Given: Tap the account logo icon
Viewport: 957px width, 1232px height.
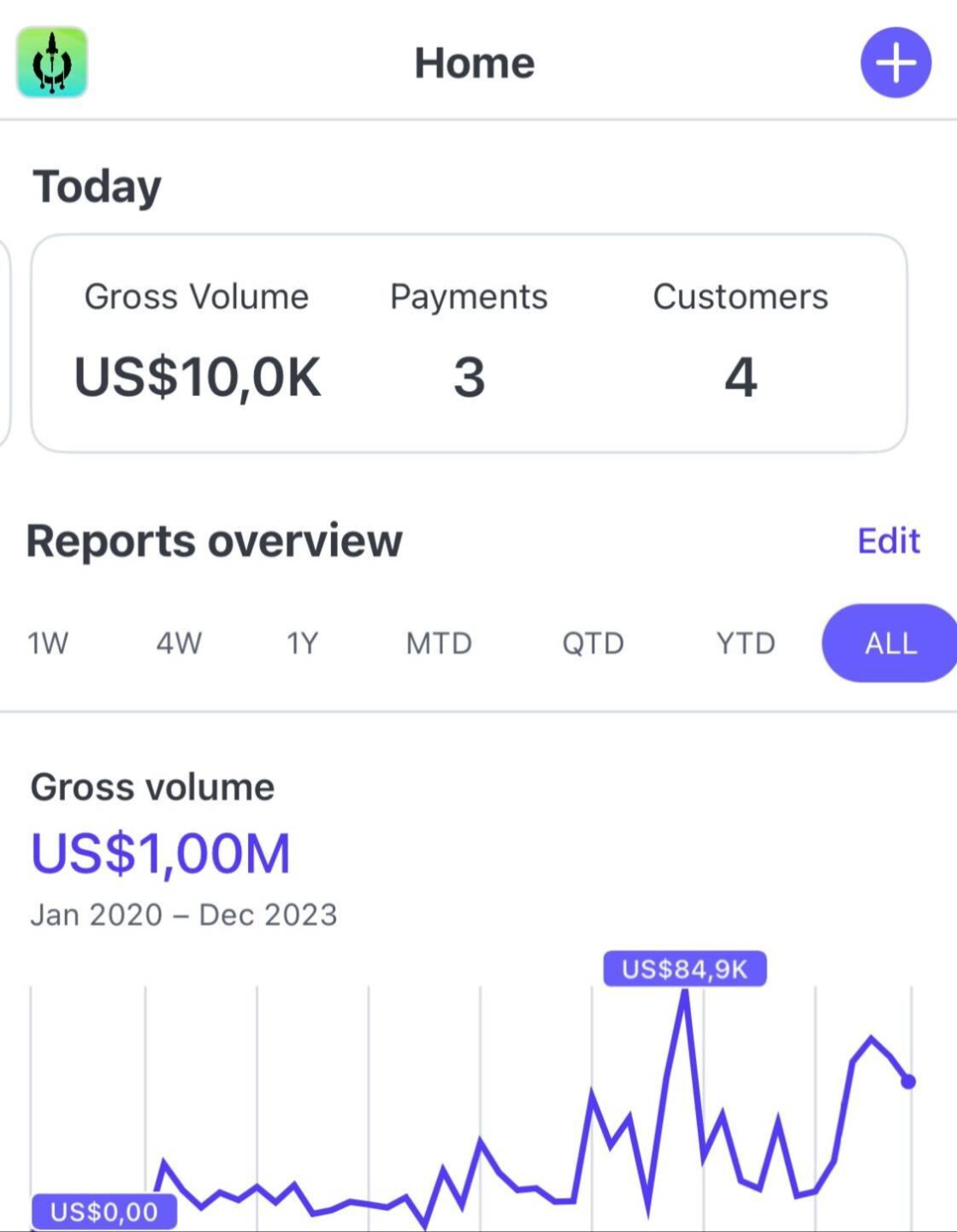Looking at the screenshot, I should pyautogui.click(x=52, y=62).
